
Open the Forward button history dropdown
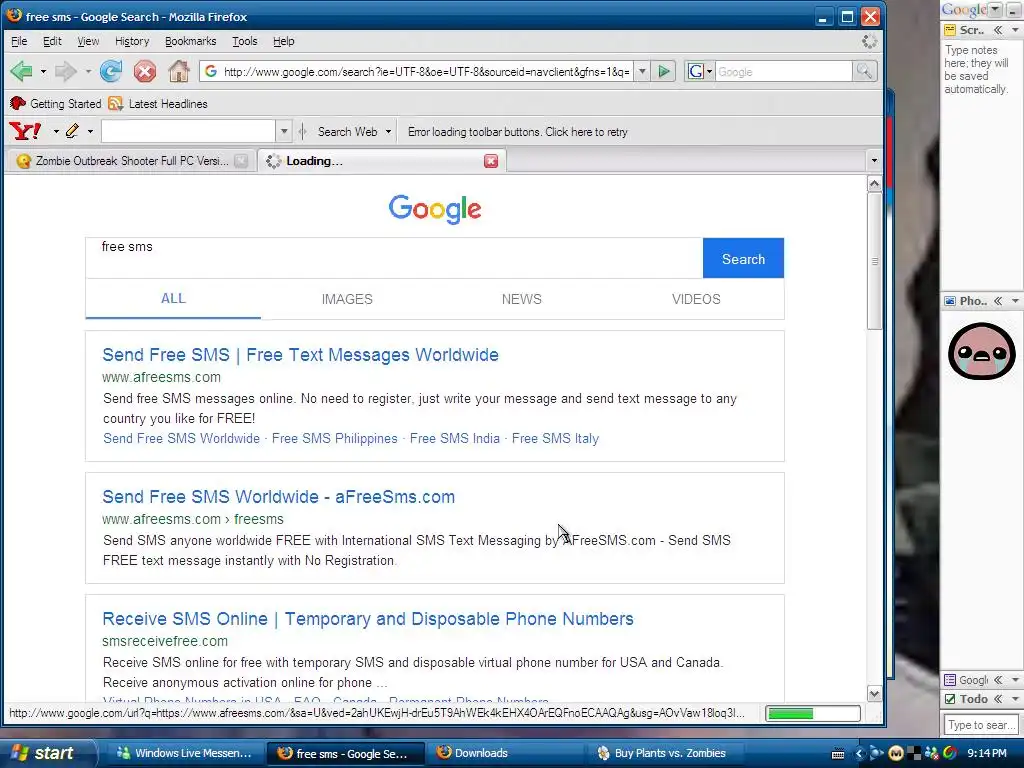pyautogui.click(x=88, y=71)
